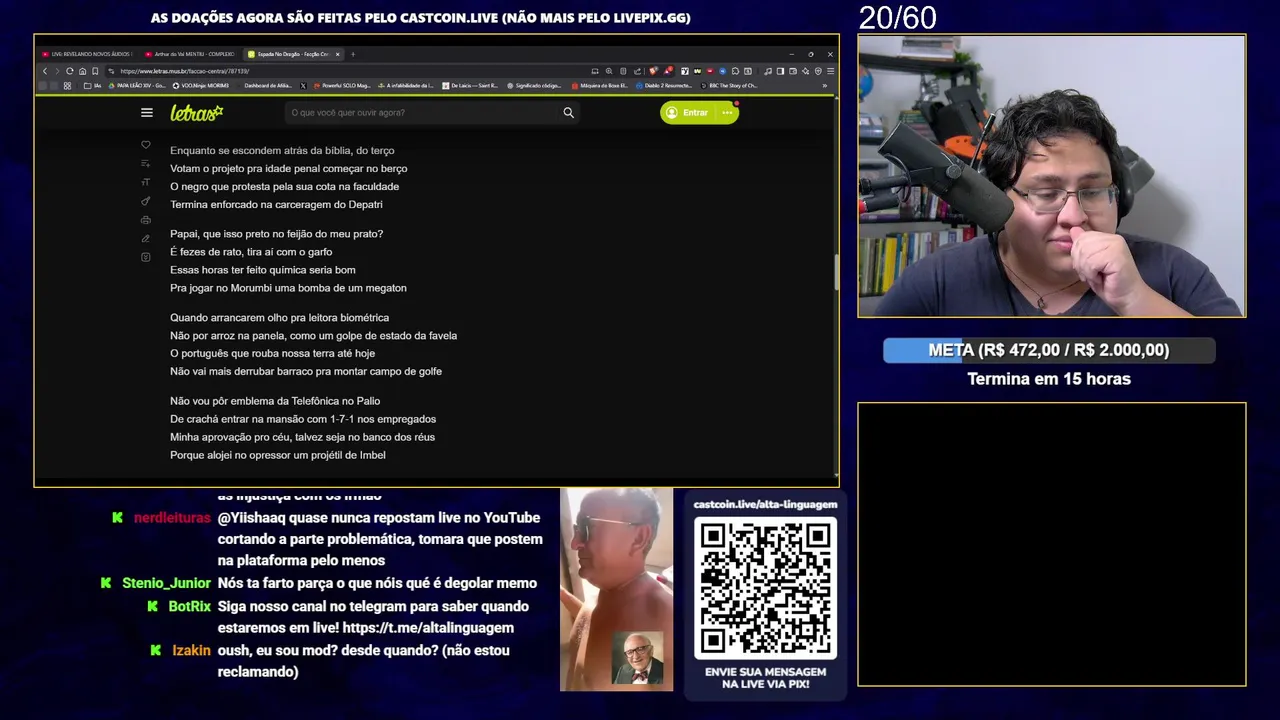Click the castcoin QR code
This screenshot has height=720, width=1280.
[765, 588]
